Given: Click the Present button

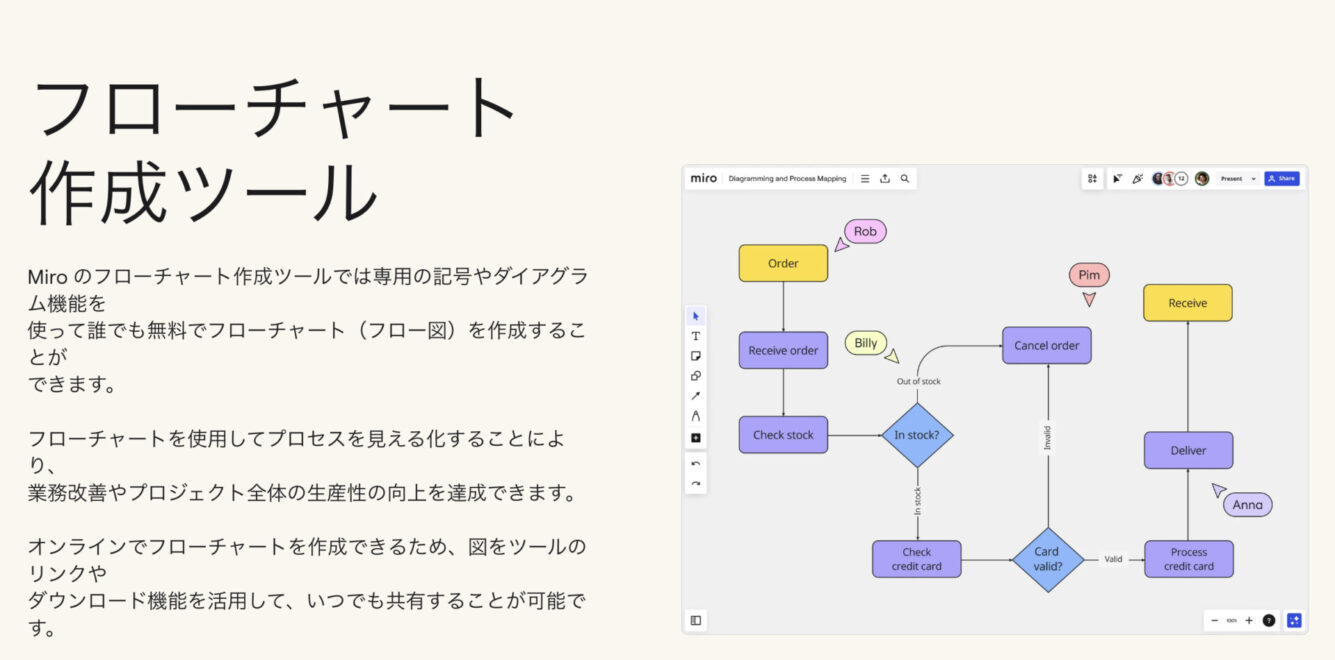Looking at the screenshot, I should pyautogui.click(x=1232, y=179).
